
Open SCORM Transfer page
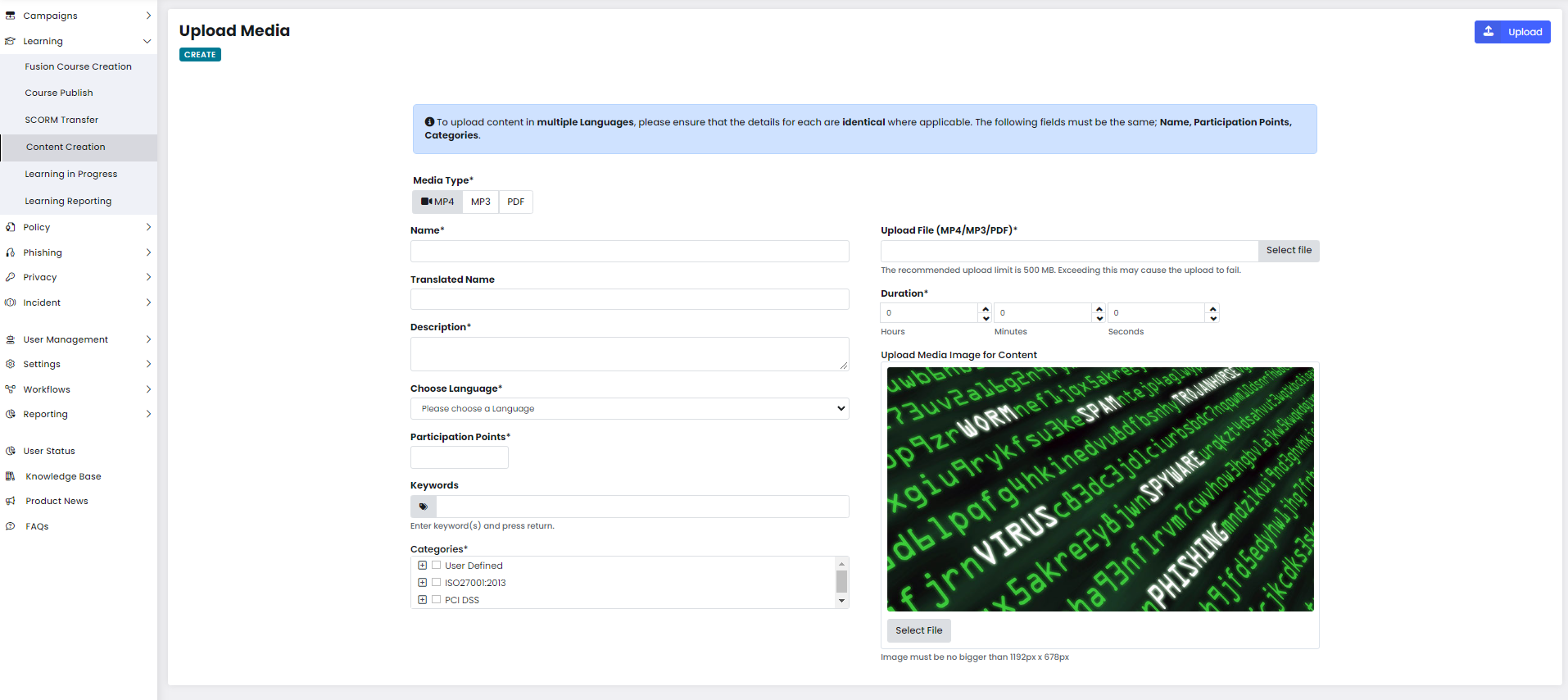click(61, 120)
